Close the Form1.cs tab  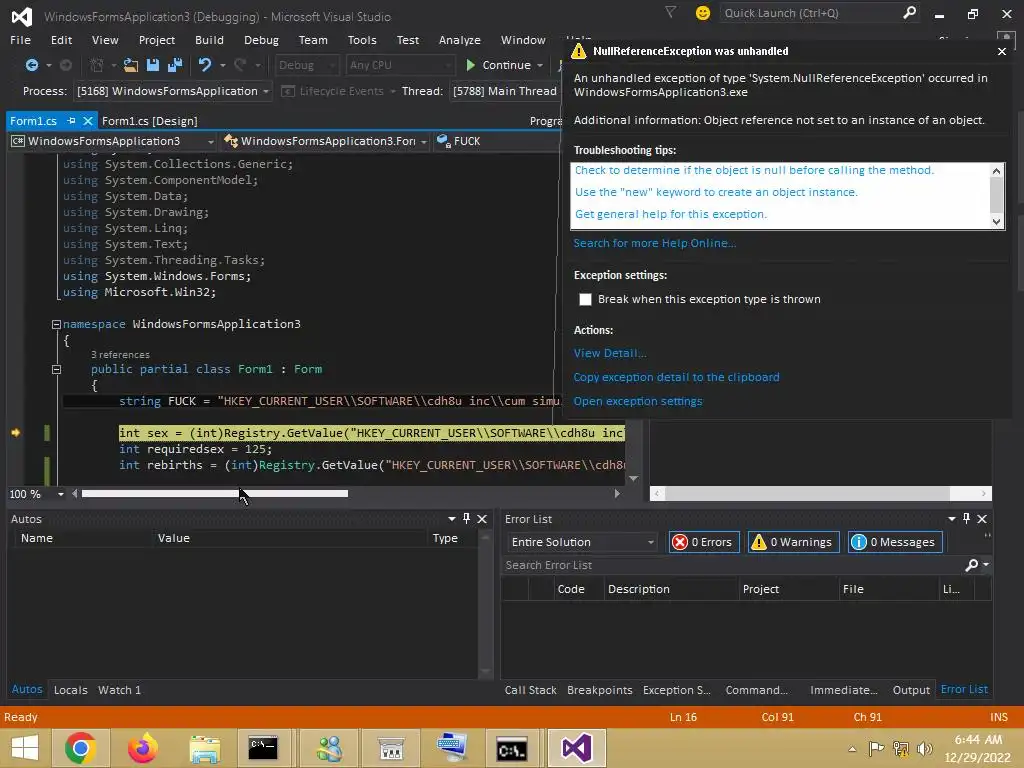[x=88, y=121]
